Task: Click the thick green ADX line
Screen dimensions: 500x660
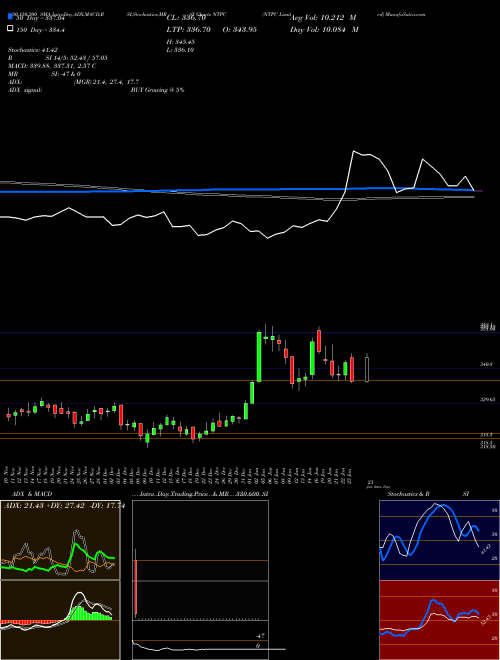Action: 76,546
